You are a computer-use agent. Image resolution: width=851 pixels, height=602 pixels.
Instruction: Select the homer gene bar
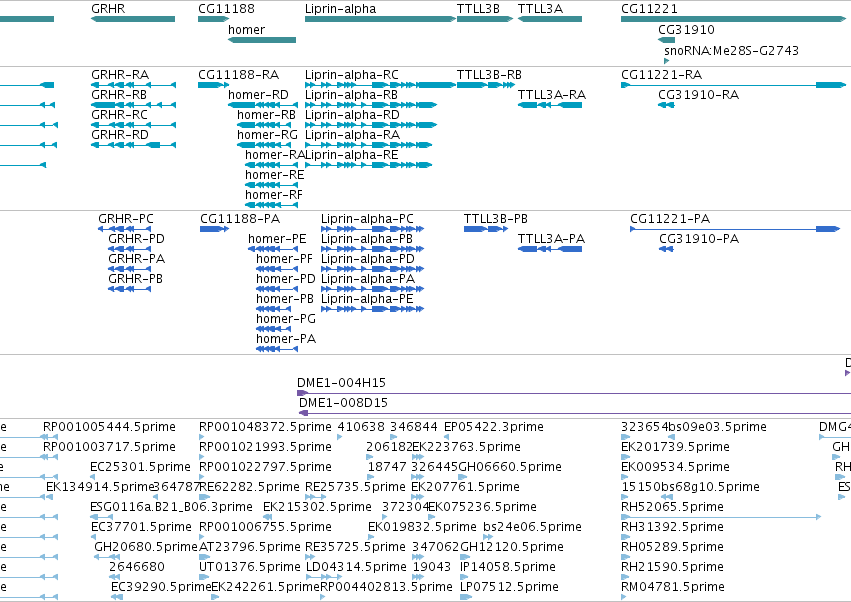[262, 40]
